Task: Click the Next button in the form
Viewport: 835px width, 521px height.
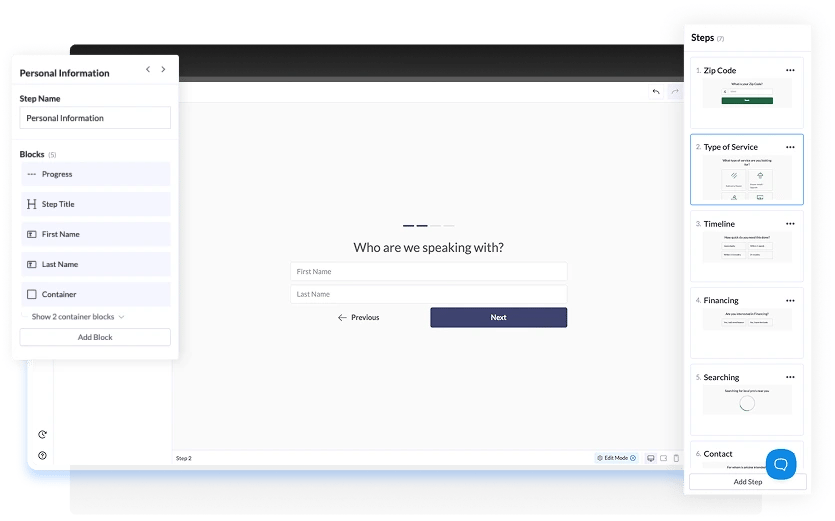Action: (x=498, y=317)
